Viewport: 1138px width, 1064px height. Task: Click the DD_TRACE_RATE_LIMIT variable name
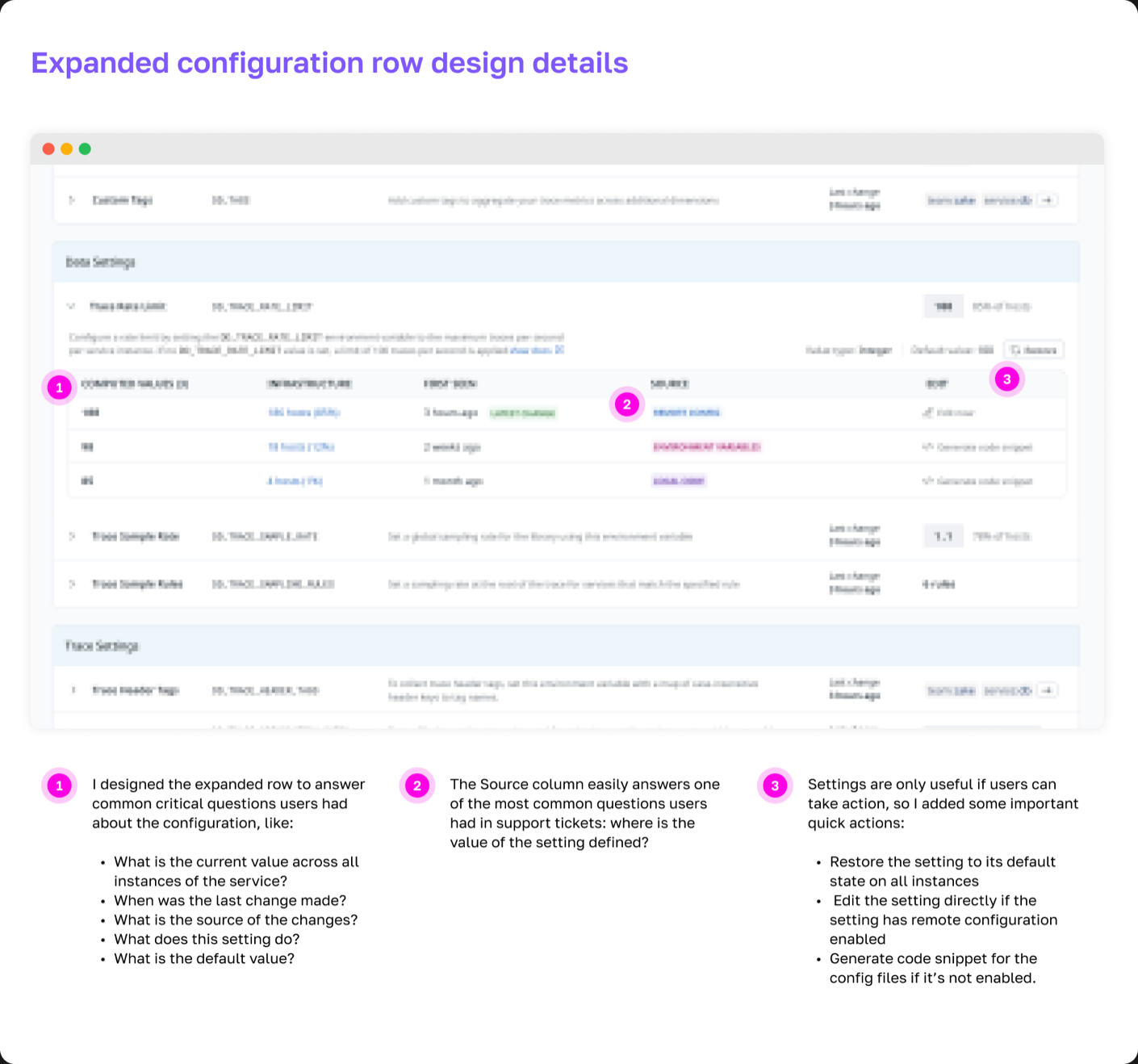pos(262,307)
